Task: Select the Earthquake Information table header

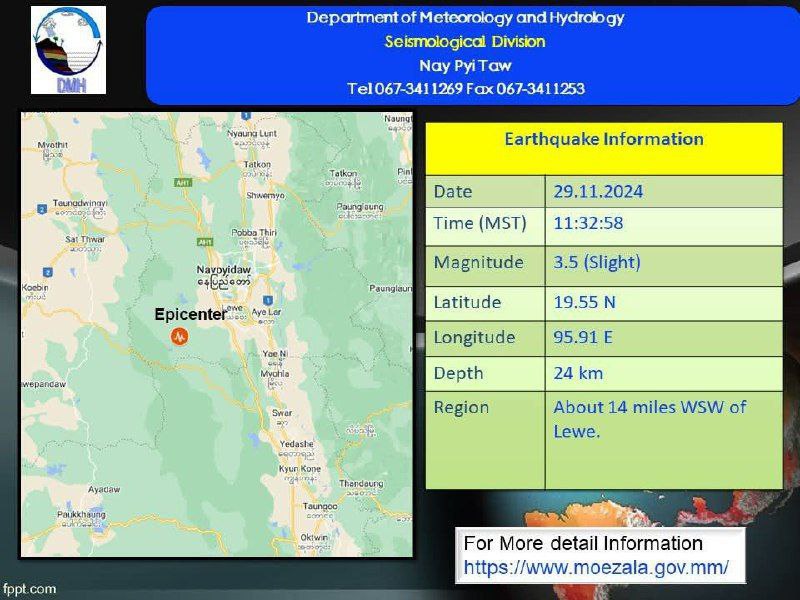Action: pyautogui.click(x=603, y=139)
